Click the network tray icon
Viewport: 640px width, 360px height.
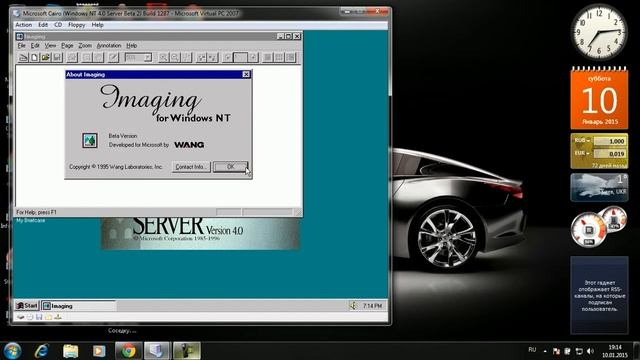click(579, 351)
